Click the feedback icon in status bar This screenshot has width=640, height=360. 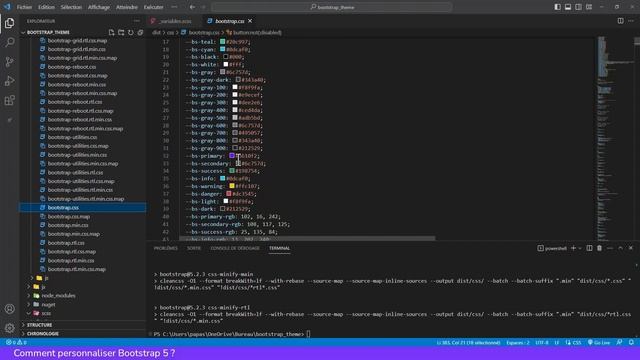pos(620,342)
